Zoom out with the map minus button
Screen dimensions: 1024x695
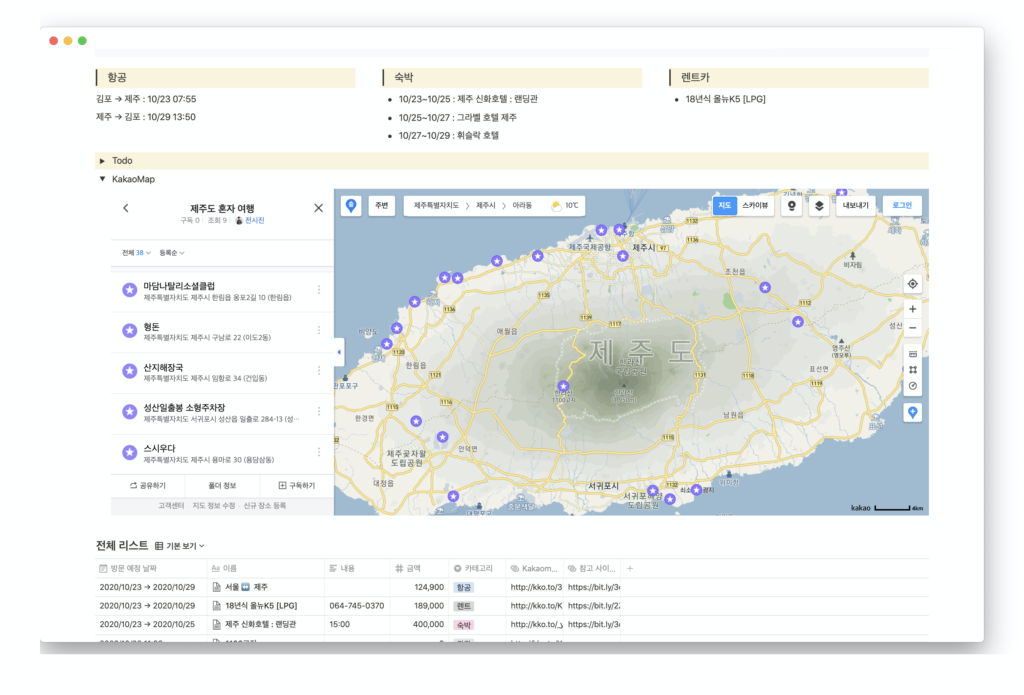pyautogui.click(x=912, y=328)
